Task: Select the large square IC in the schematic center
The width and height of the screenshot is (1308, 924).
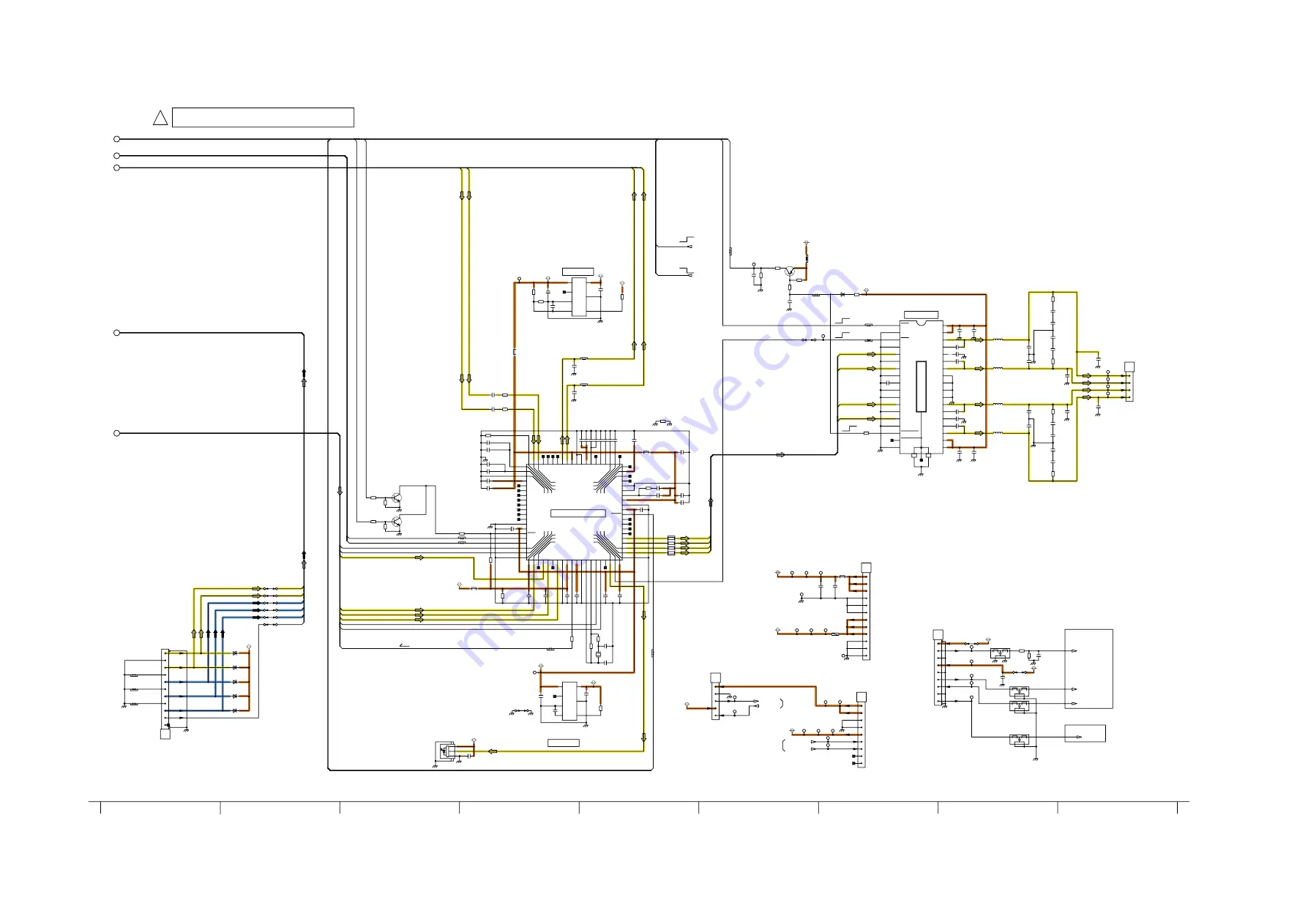Action: pyautogui.click(x=575, y=512)
